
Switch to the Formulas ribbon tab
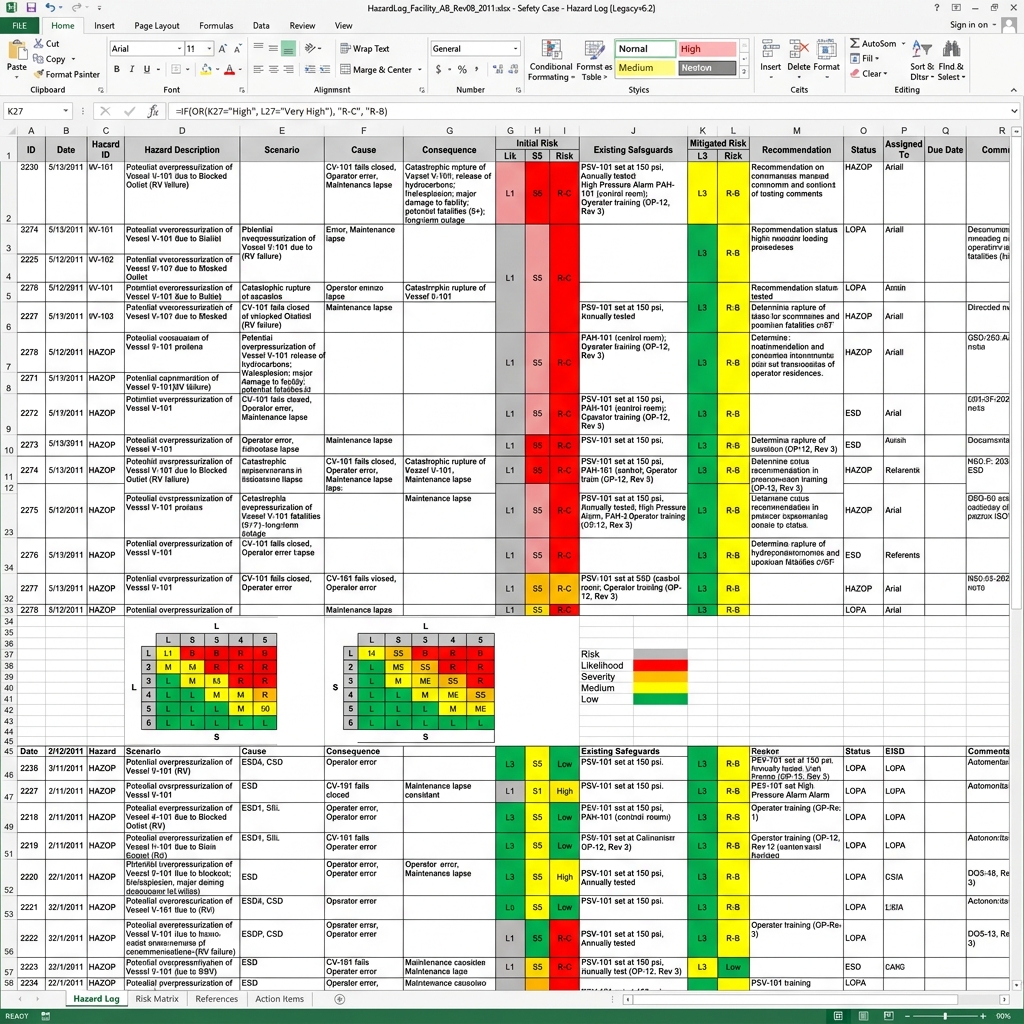pos(216,25)
